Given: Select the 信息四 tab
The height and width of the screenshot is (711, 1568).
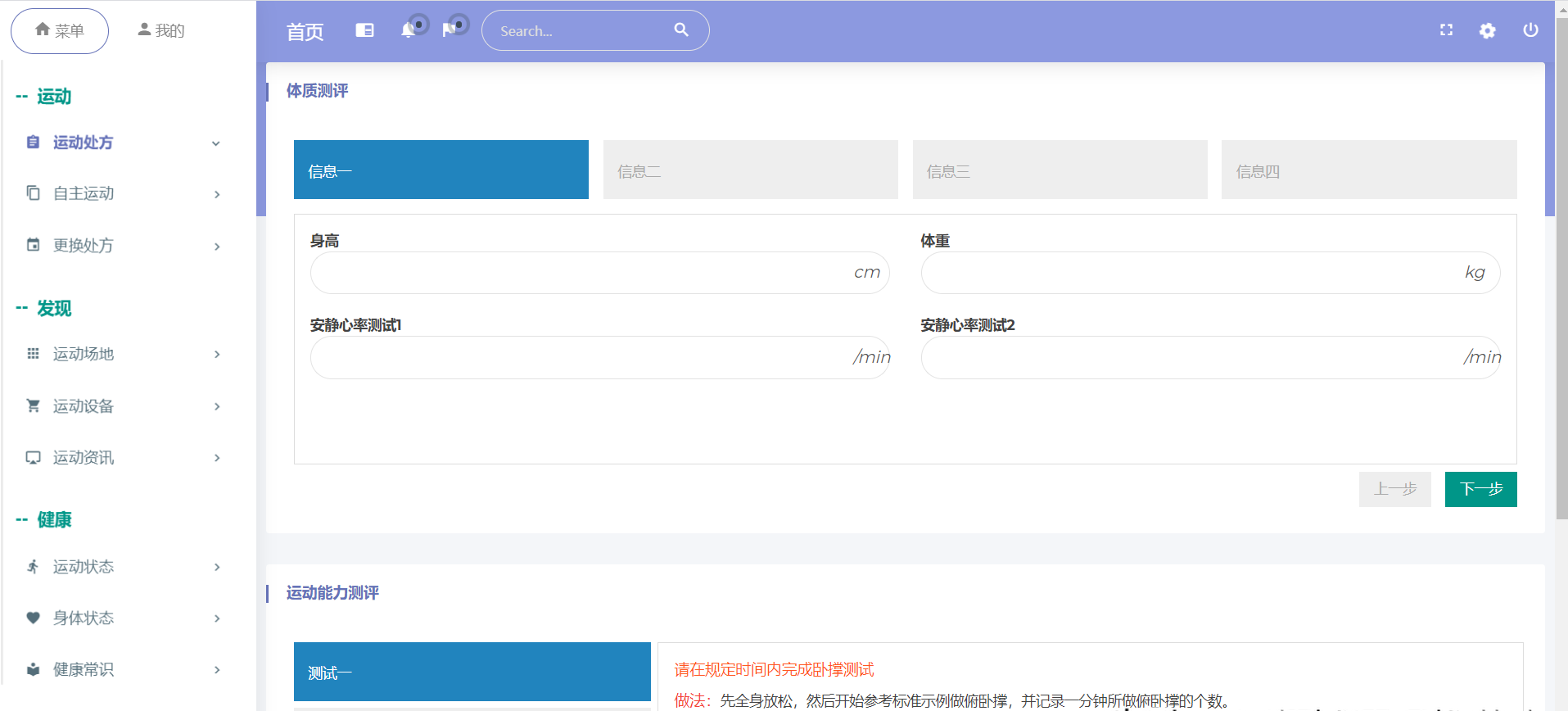Looking at the screenshot, I should point(1368,170).
